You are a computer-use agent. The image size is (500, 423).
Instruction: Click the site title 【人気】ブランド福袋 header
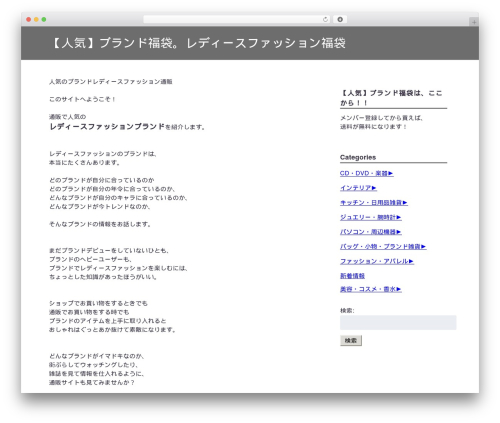tap(198, 43)
